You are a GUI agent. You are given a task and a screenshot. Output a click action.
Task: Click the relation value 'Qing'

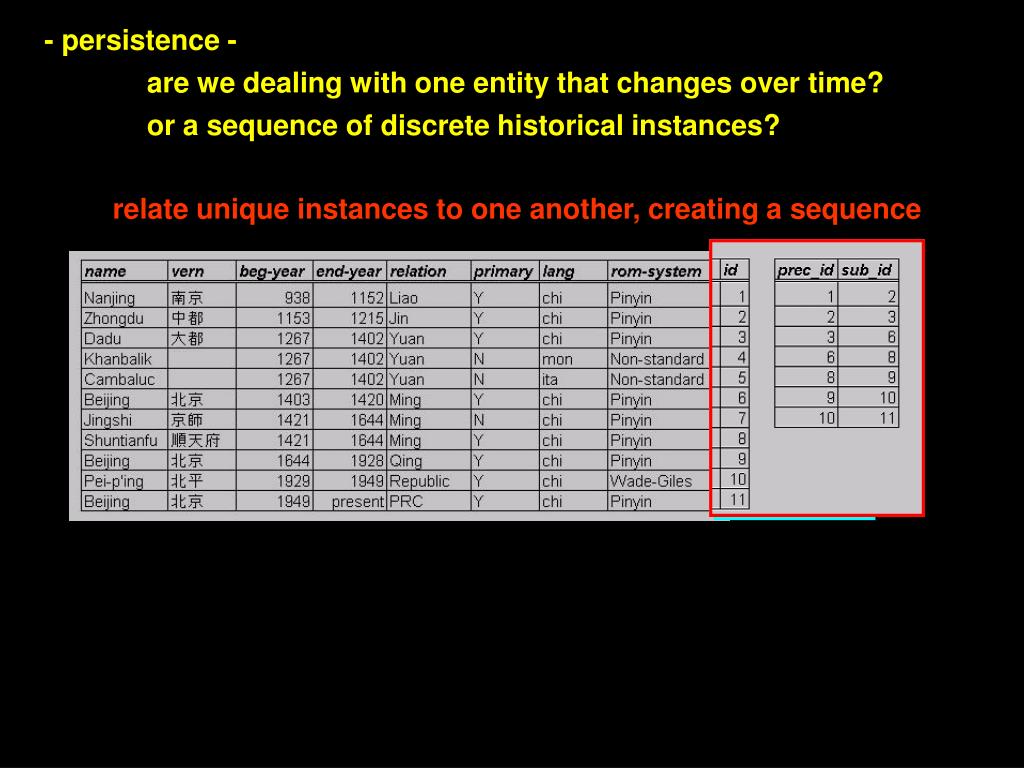click(x=406, y=460)
